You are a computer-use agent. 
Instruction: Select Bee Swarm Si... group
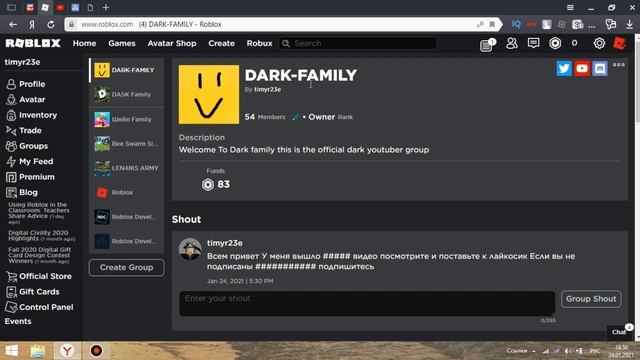[127, 144]
